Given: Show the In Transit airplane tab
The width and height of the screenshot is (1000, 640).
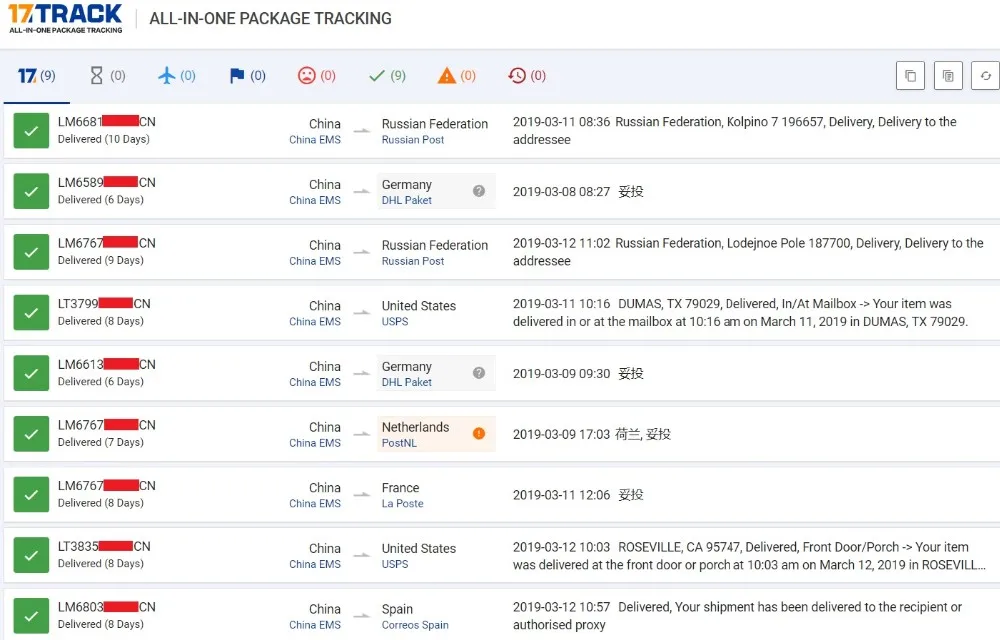Looking at the screenshot, I should (x=177, y=76).
